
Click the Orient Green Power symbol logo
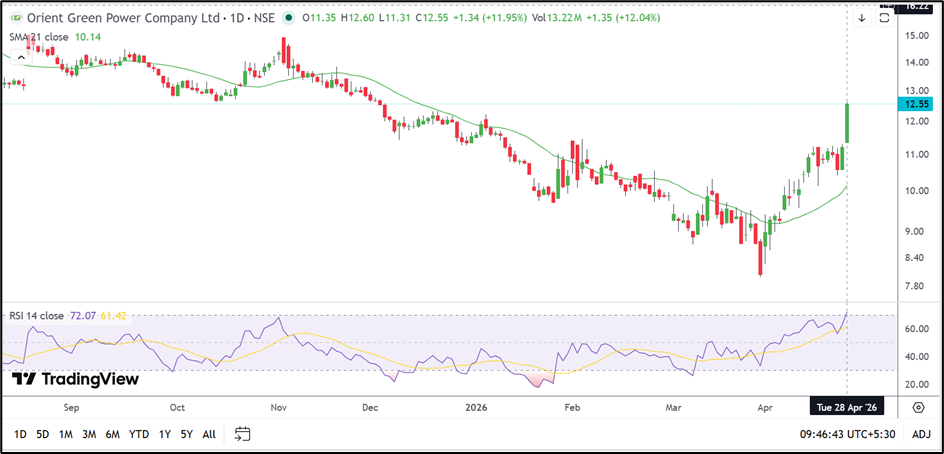tap(14, 18)
